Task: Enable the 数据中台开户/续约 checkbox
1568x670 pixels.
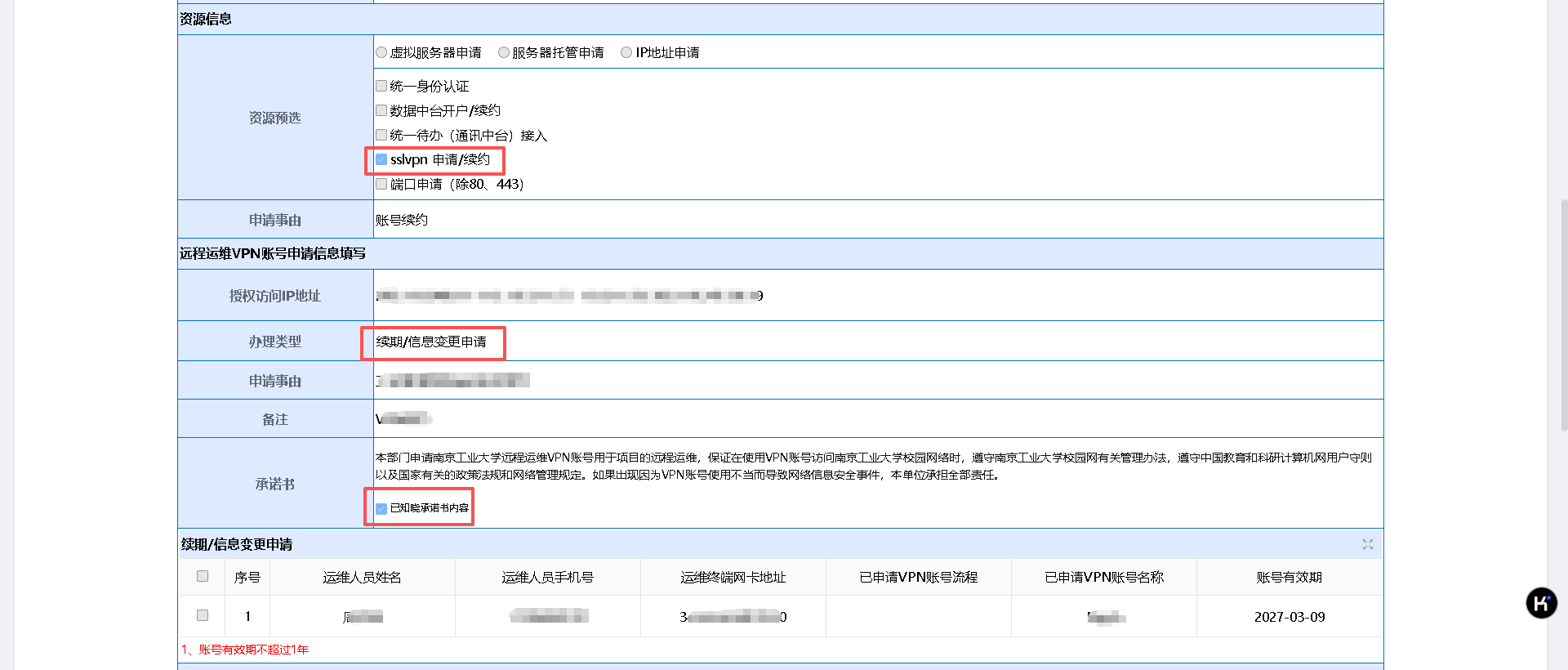Action: 381,110
